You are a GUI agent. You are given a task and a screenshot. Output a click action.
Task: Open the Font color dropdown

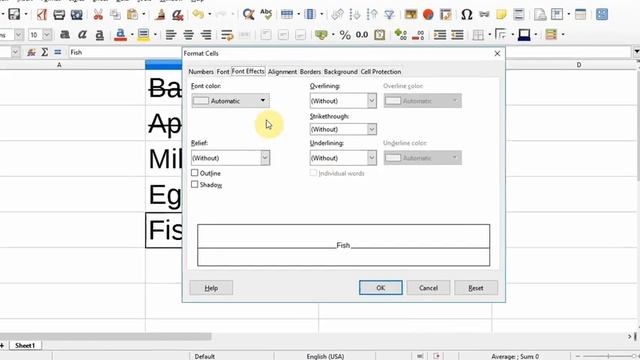click(x=230, y=101)
